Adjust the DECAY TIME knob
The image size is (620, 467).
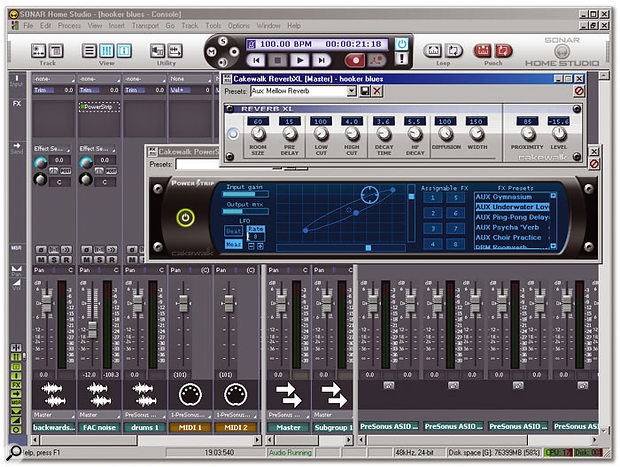point(384,134)
